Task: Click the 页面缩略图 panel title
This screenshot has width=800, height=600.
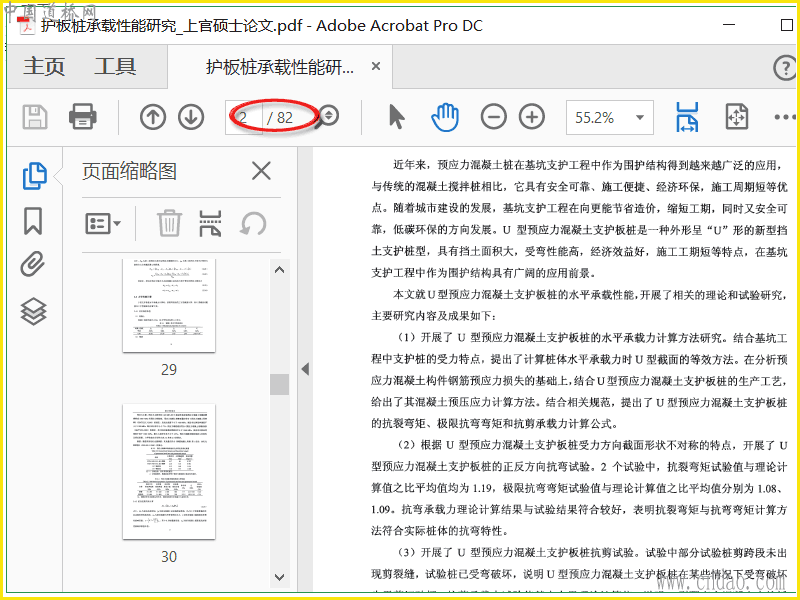Action: (130, 171)
